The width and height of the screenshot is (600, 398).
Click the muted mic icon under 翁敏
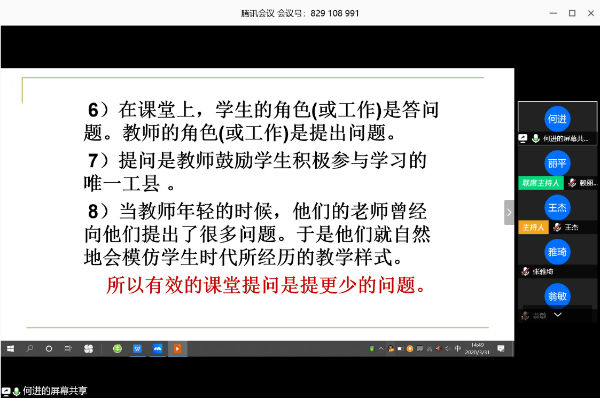click(x=525, y=315)
